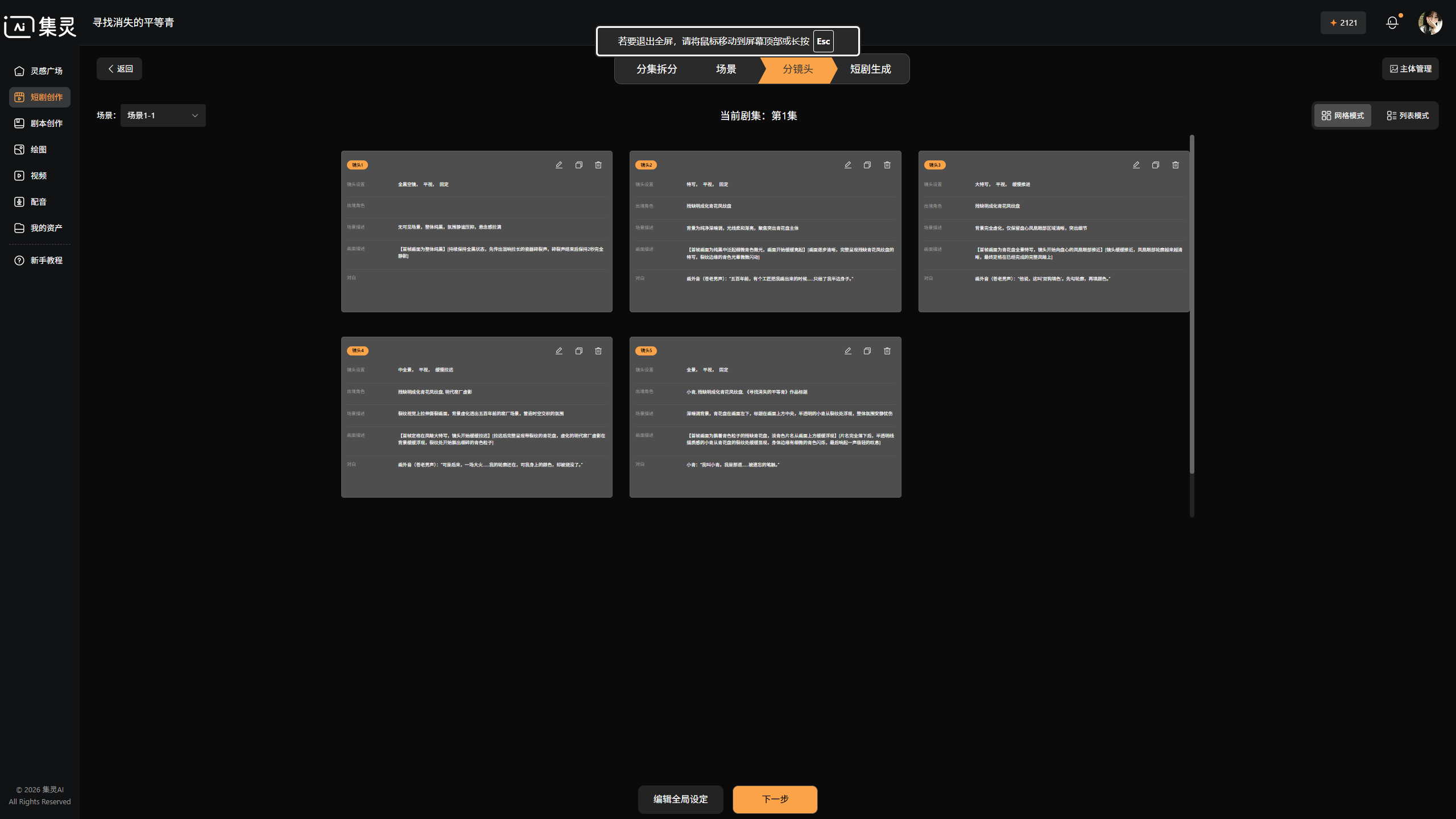Open the 场景 step tab
The image size is (1456, 819).
[726, 69]
